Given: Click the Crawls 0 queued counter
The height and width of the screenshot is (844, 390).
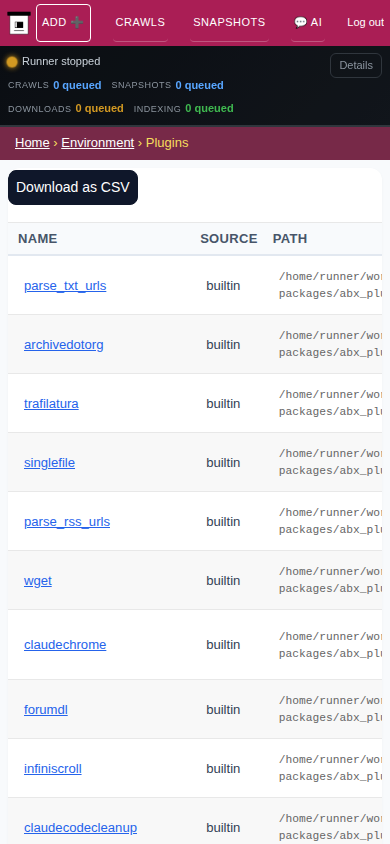Looking at the screenshot, I should coord(55,86).
